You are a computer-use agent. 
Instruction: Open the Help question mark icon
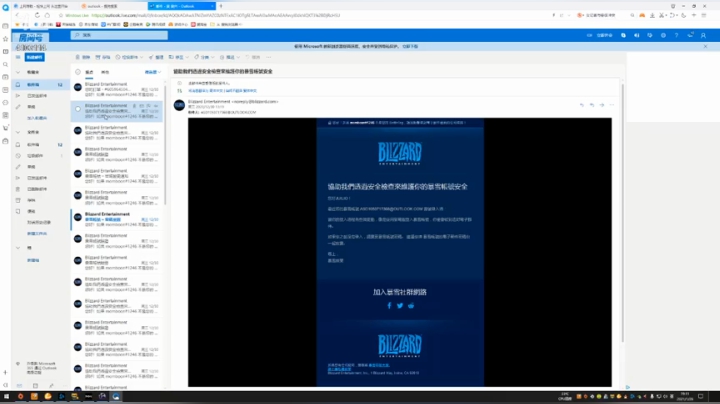click(676, 35)
